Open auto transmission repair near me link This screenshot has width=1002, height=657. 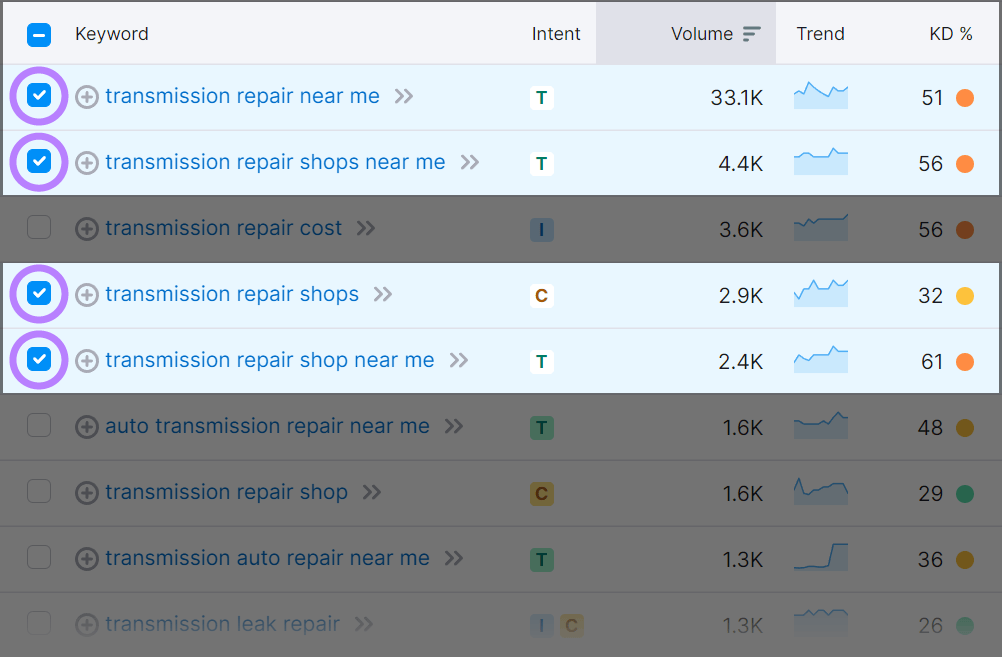pos(267,426)
